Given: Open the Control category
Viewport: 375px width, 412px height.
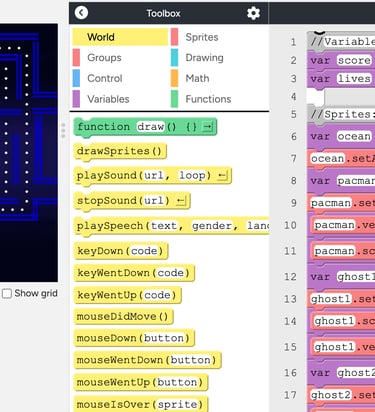Looking at the screenshot, I should pos(105,78).
